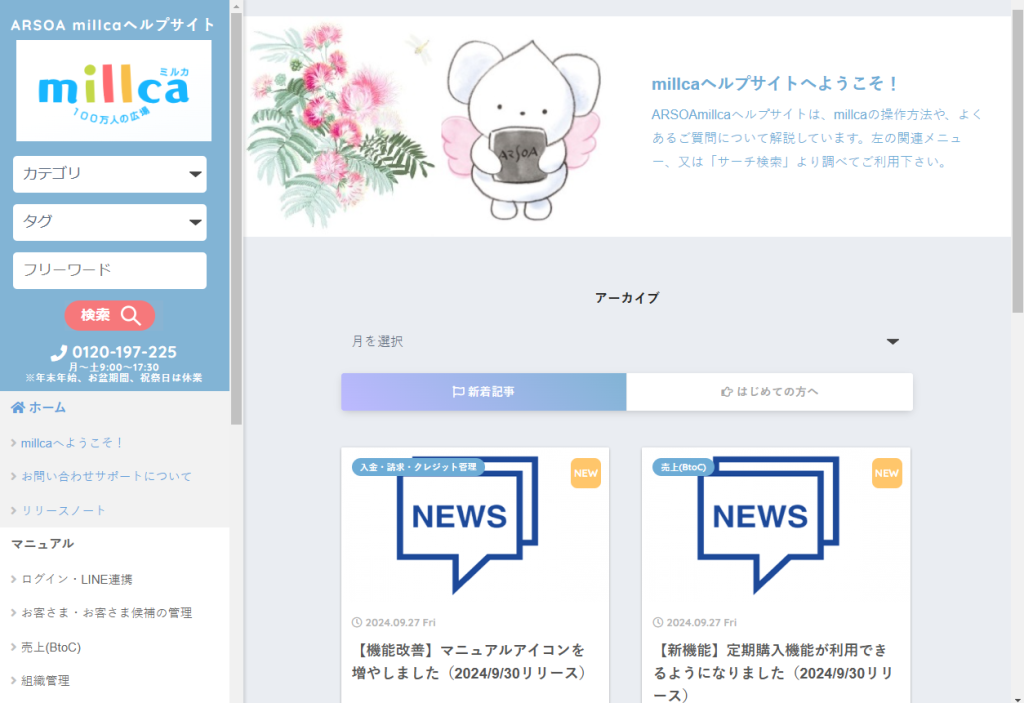This screenshot has height=703, width=1024.
Task: Open the タグ dropdown
Action: pyautogui.click(x=110, y=222)
